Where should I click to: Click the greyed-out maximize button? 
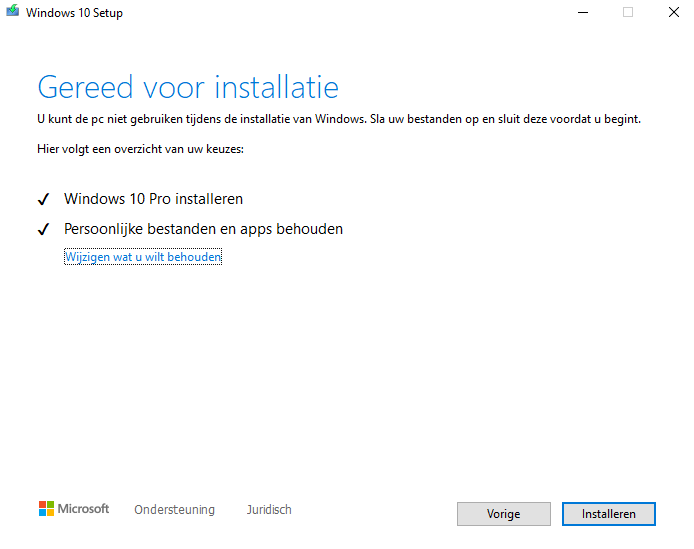(x=628, y=13)
